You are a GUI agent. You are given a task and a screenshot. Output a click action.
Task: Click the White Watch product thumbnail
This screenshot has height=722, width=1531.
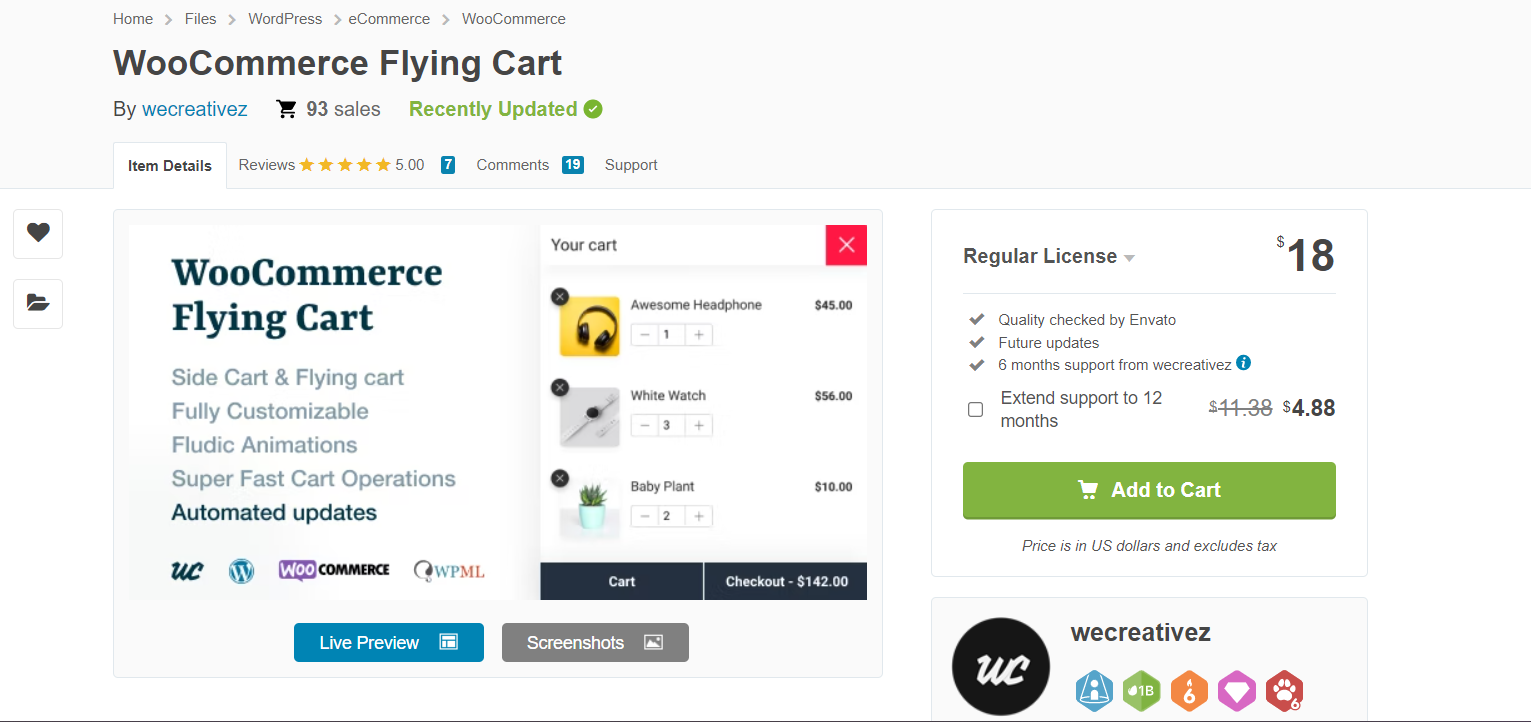(x=590, y=417)
